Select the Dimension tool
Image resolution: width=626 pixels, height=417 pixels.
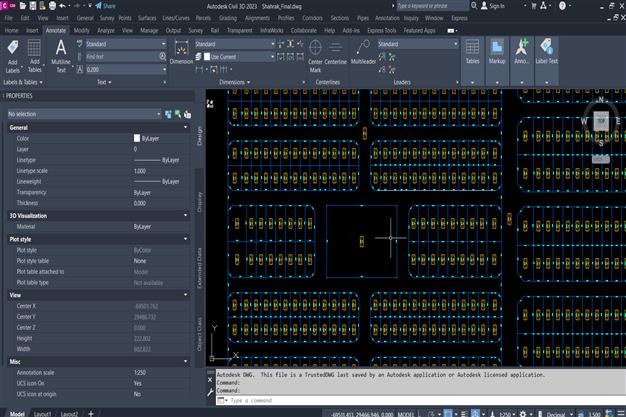180,49
